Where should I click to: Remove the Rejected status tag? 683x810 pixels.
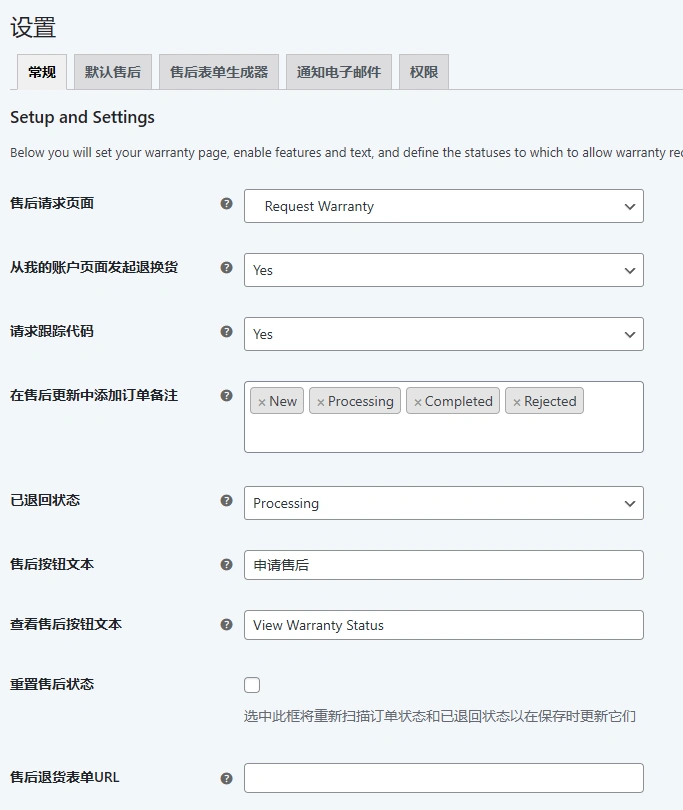click(517, 400)
